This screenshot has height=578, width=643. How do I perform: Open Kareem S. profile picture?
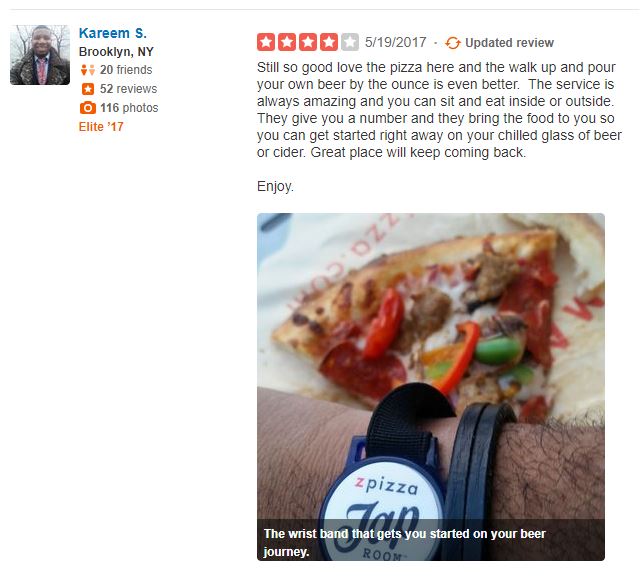40,55
